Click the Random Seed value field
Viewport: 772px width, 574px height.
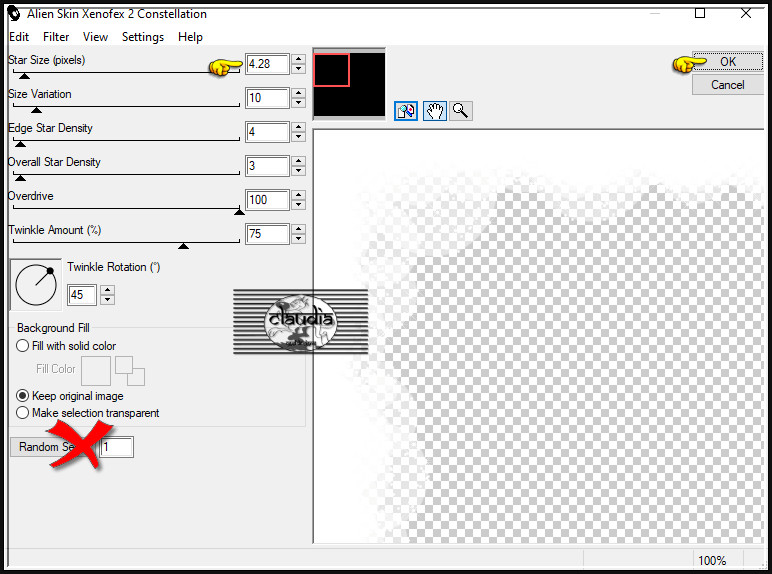(117, 447)
